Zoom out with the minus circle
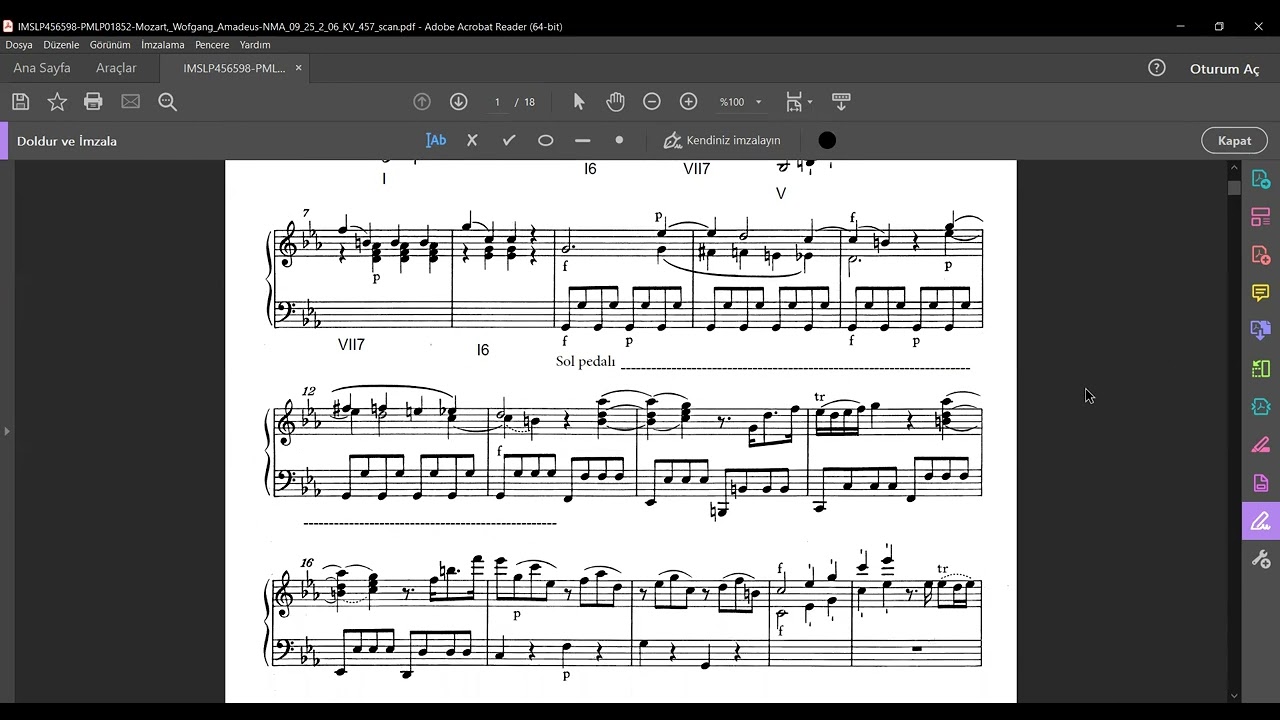This screenshot has height=720, width=1280. click(652, 102)
